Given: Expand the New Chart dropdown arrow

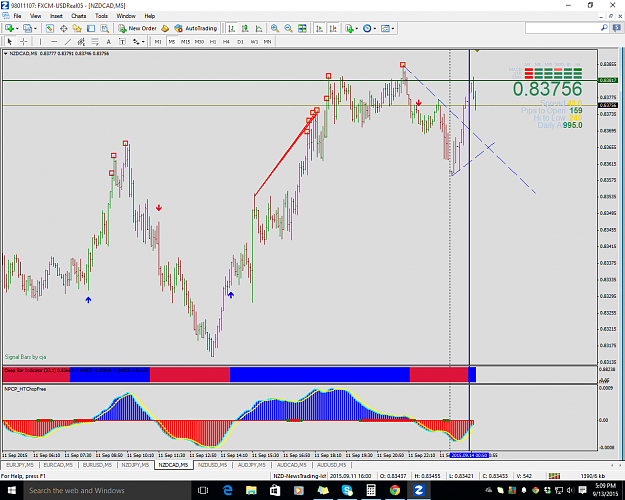Looking at the screenshot, I should (17, 29).
